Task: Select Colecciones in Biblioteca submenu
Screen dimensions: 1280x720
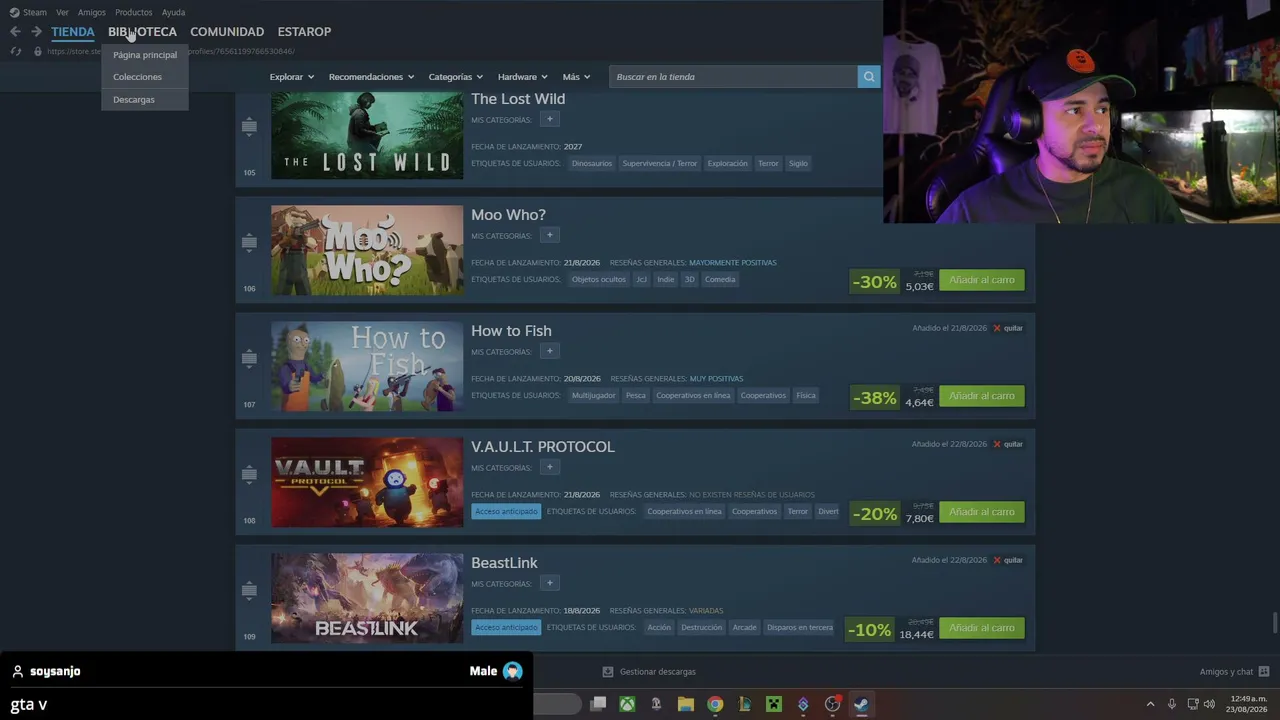Action: 145,77
